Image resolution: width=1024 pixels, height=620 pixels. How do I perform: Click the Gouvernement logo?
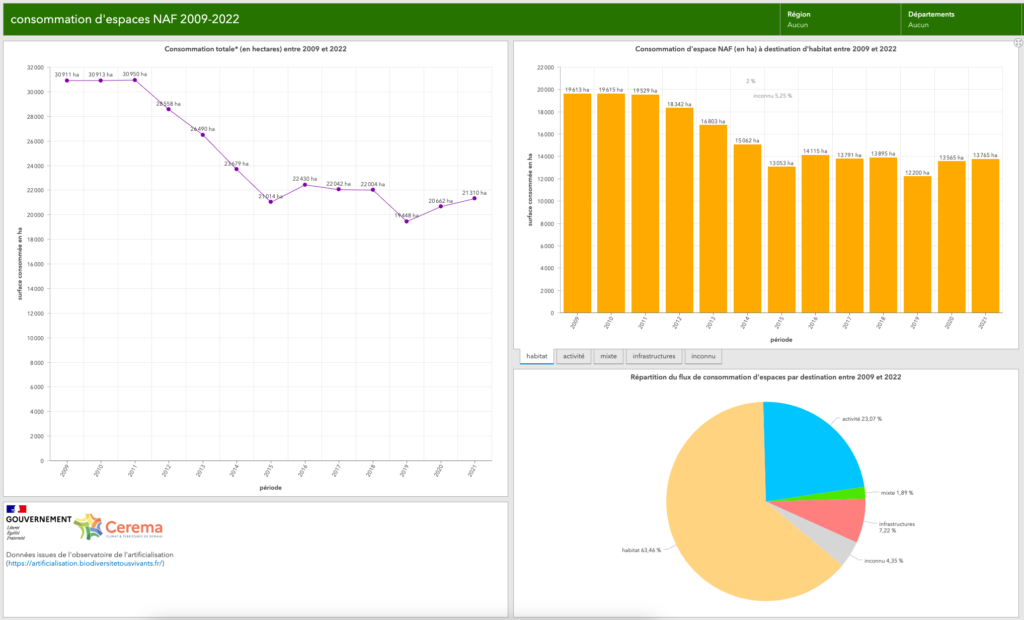pyautogui.click(x=38, y=523)
